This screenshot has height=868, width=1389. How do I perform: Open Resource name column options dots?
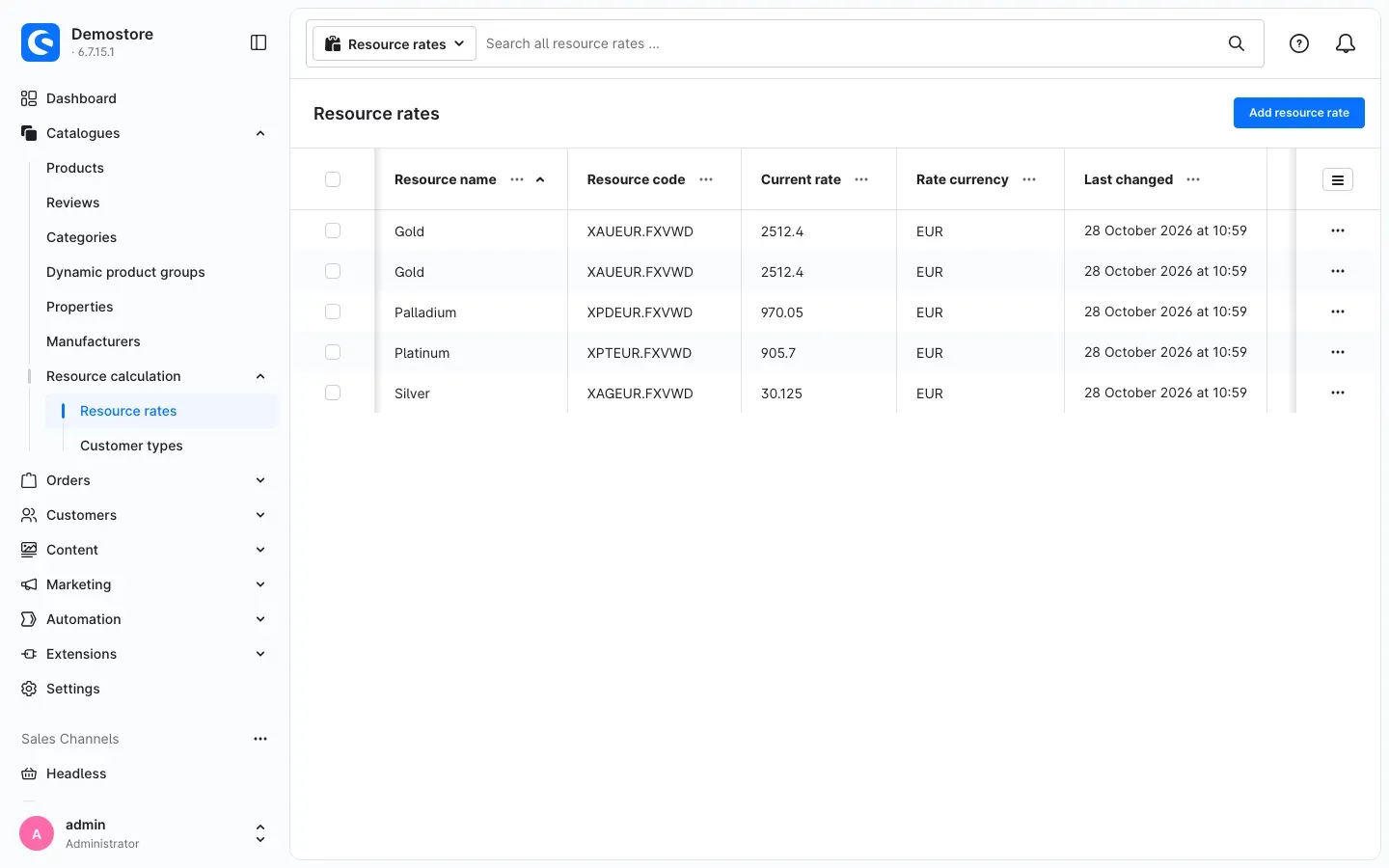pos(517,179)
